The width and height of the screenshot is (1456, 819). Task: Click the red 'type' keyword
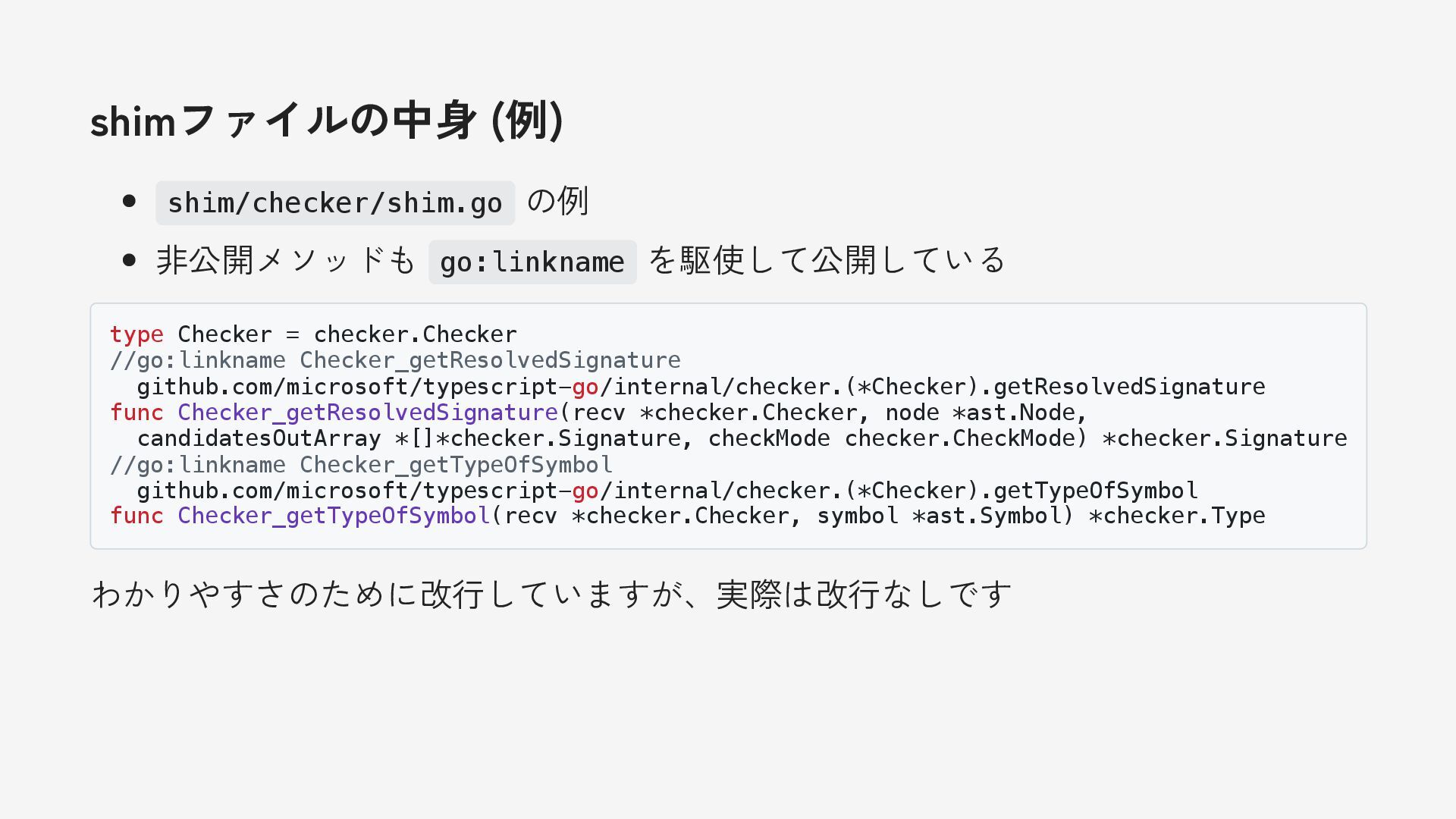point(136,334)
